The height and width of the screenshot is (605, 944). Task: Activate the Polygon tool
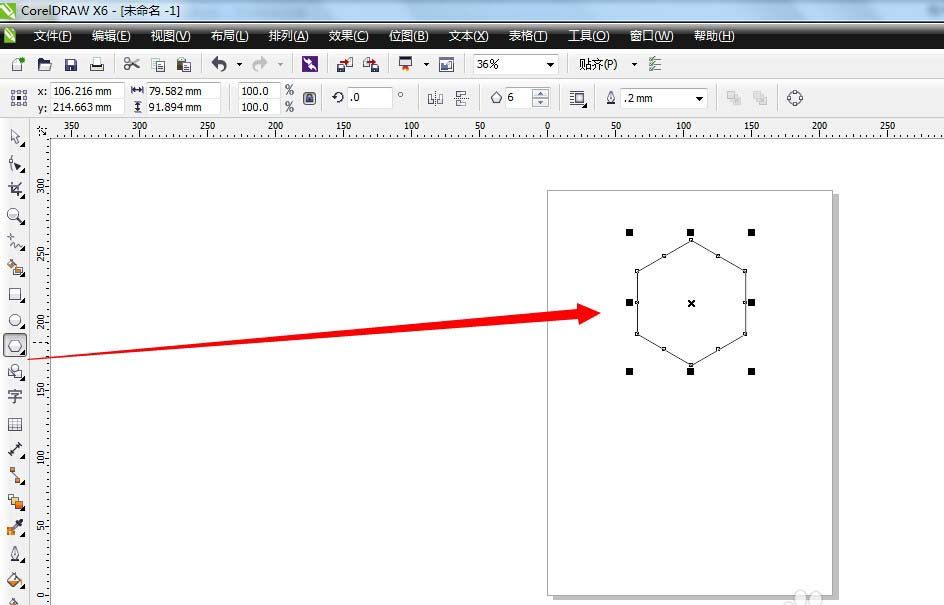coord(15,346)
